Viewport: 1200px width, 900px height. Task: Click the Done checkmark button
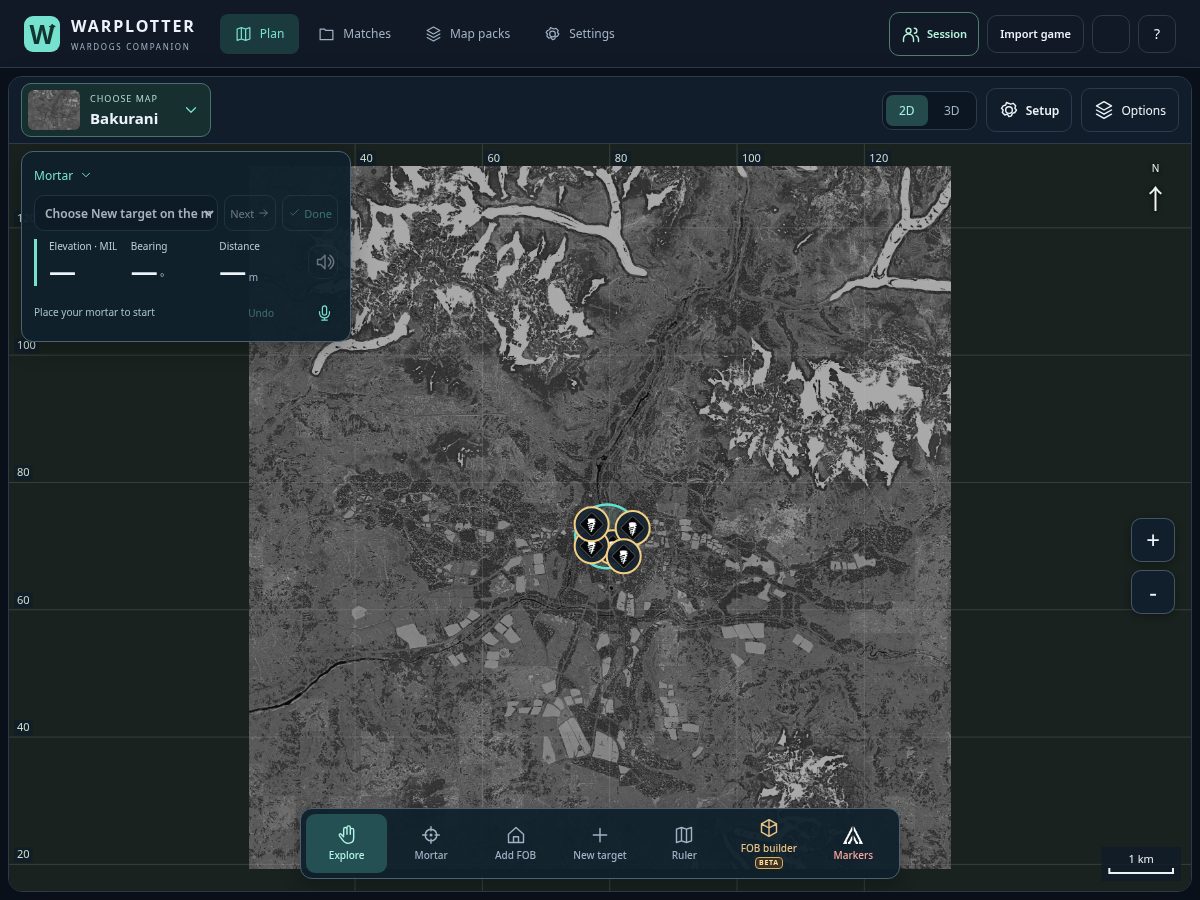310,213
